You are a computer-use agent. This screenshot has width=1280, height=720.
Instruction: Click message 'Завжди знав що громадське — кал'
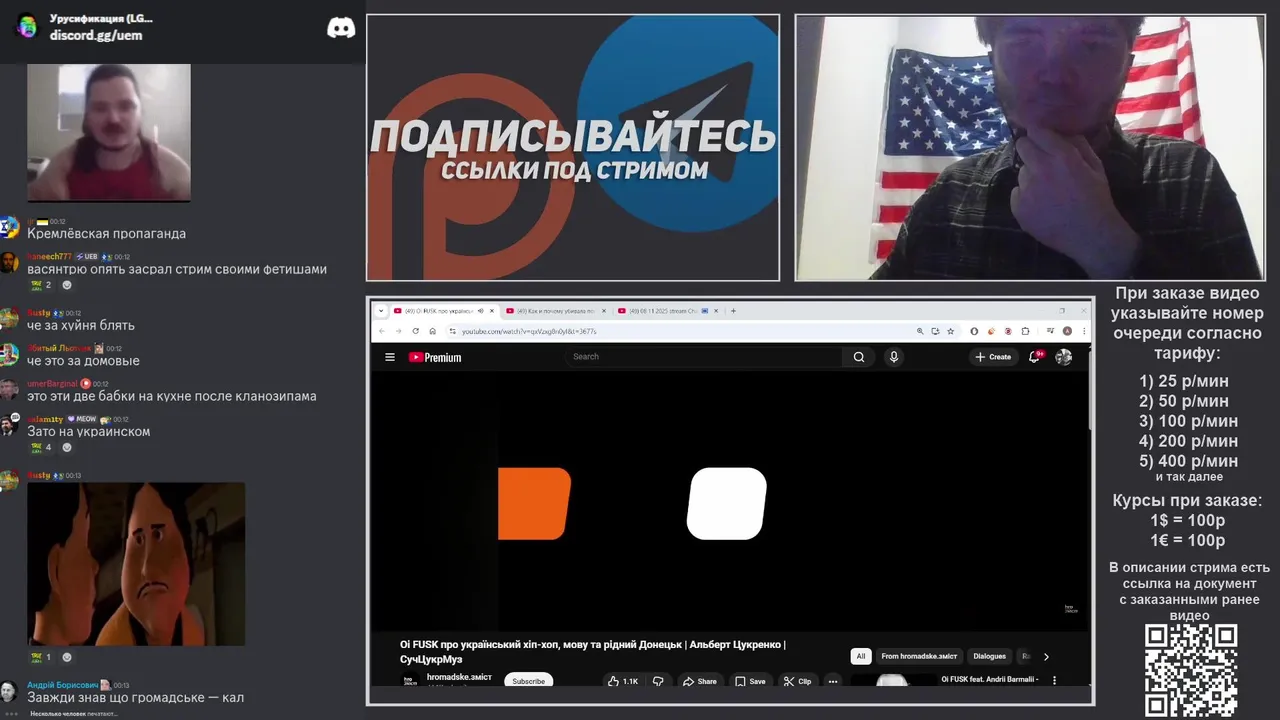135,698
